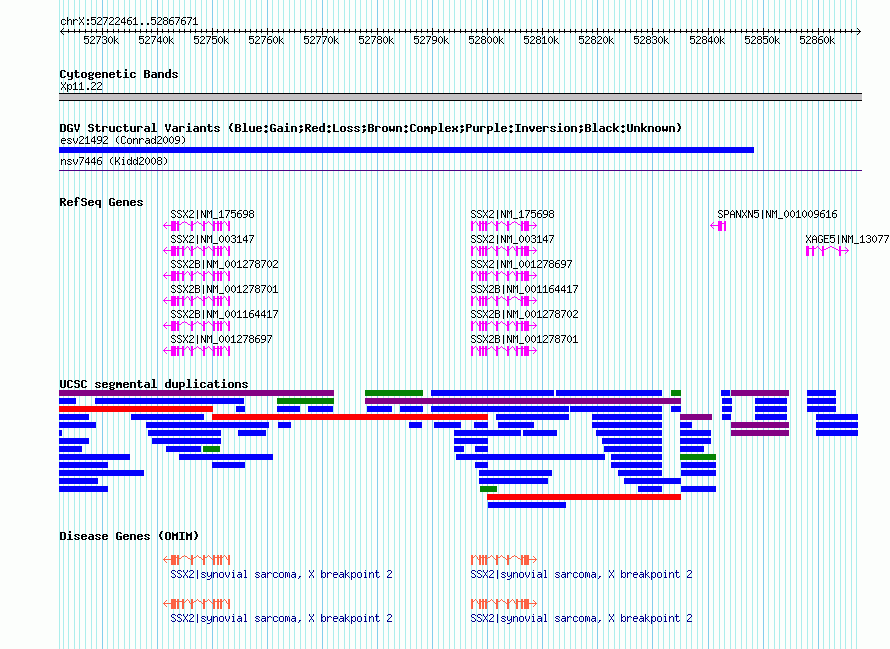Click the chrX:52722461..52867671 coordinate label

pos(129,22)
